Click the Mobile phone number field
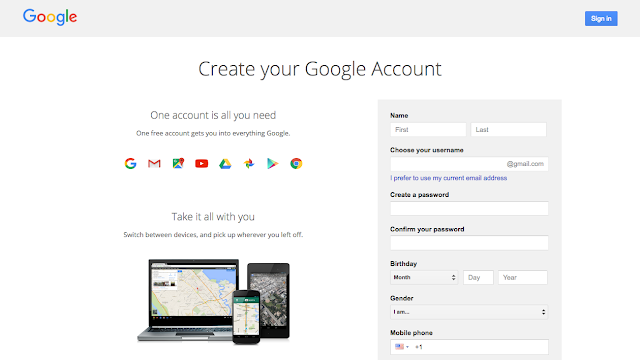This screenshot has height=360, width=640. (x=469, y=347)
